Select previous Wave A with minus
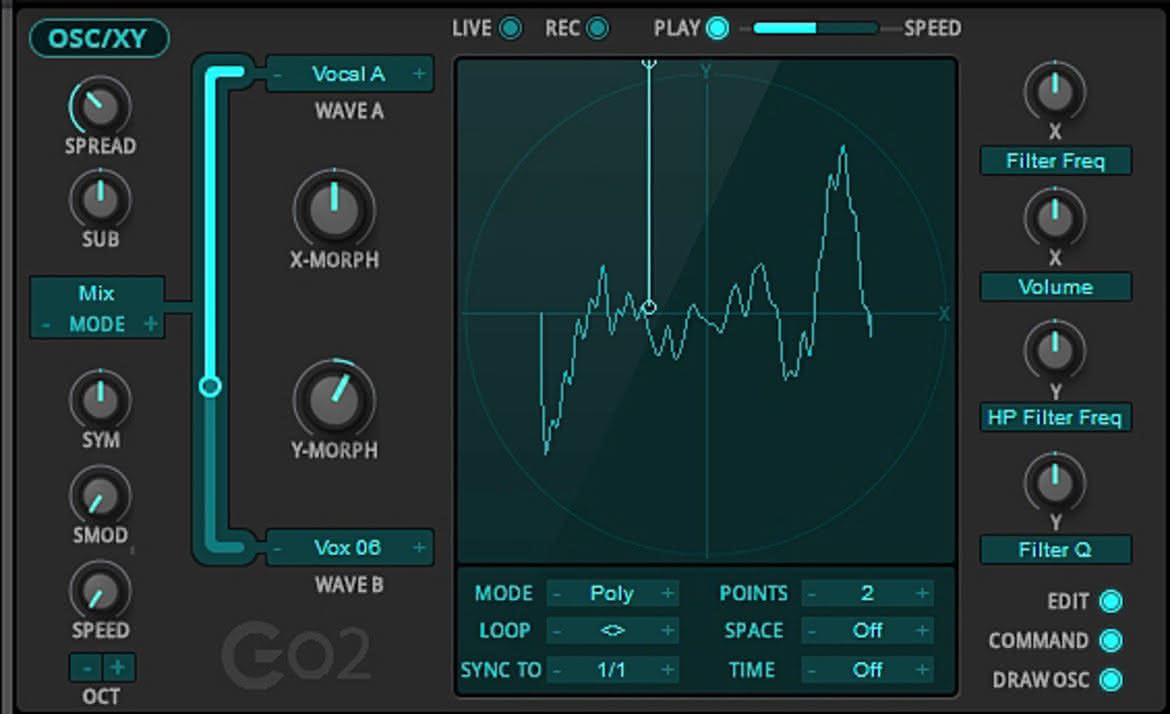Image resolution: width=1170 pixels, height=714 pixels. tap(278, 74)
